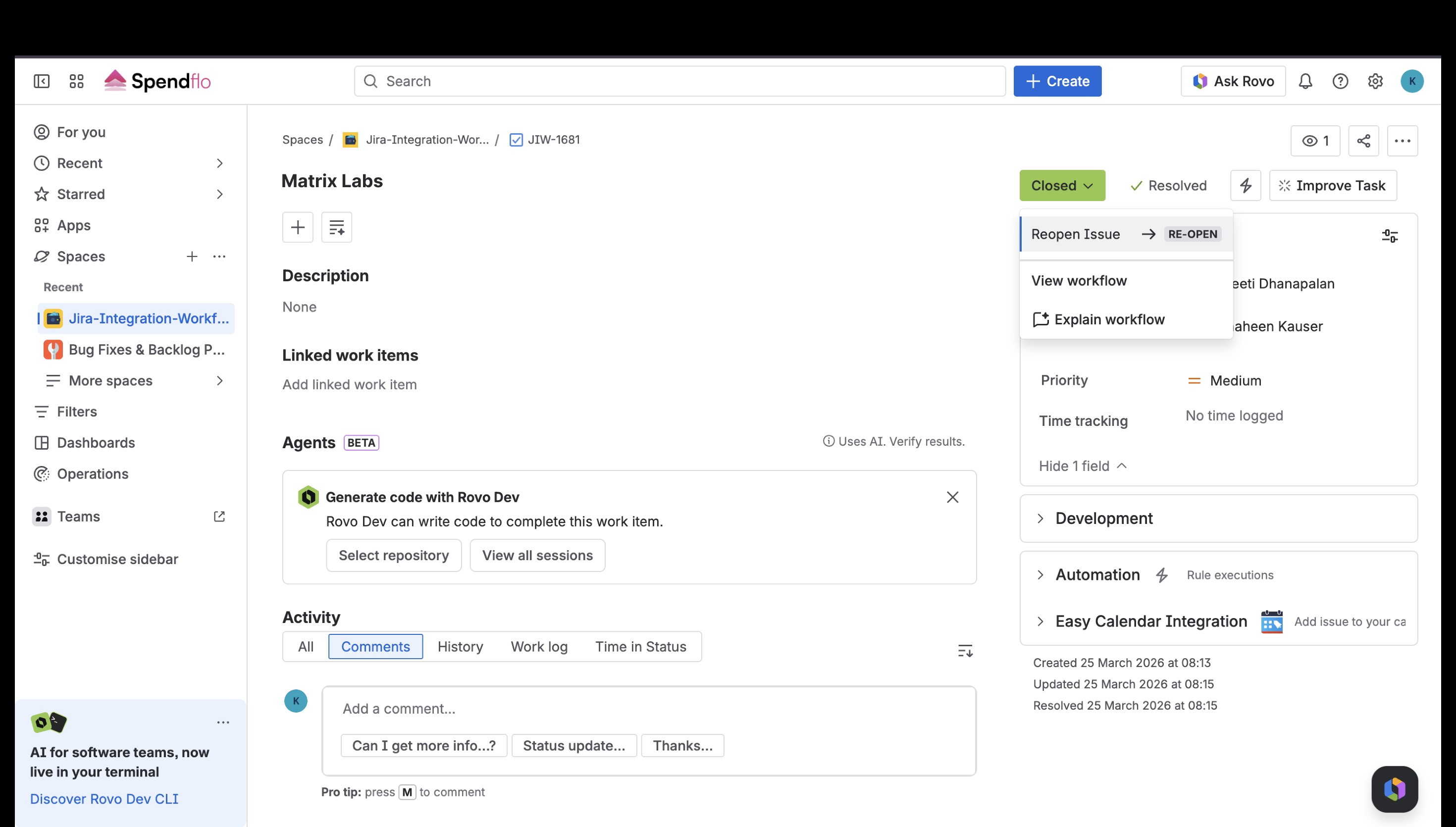
Task: Switch to the History tab
Action: [x=460, y=646]
